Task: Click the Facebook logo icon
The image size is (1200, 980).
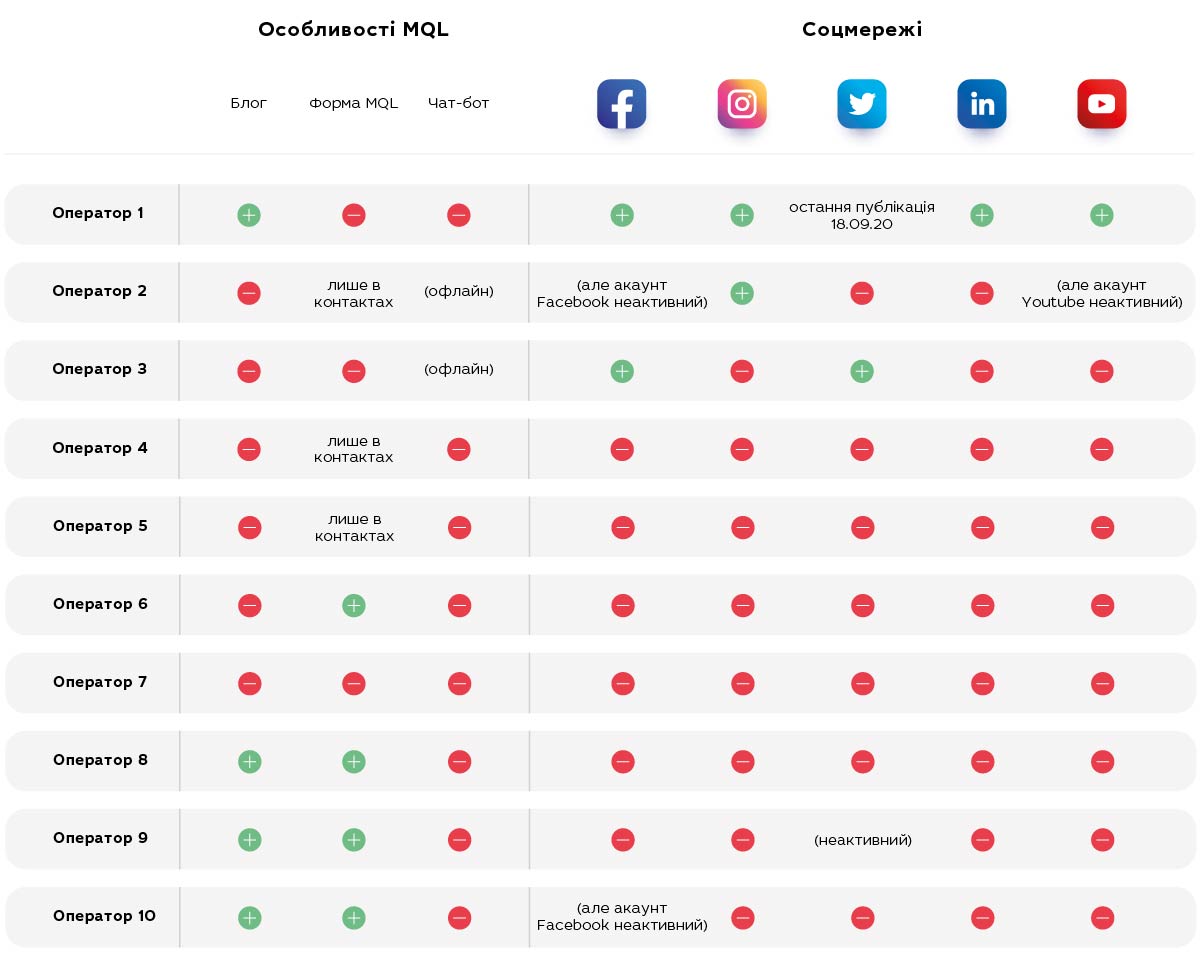Action: pos(622,104)
